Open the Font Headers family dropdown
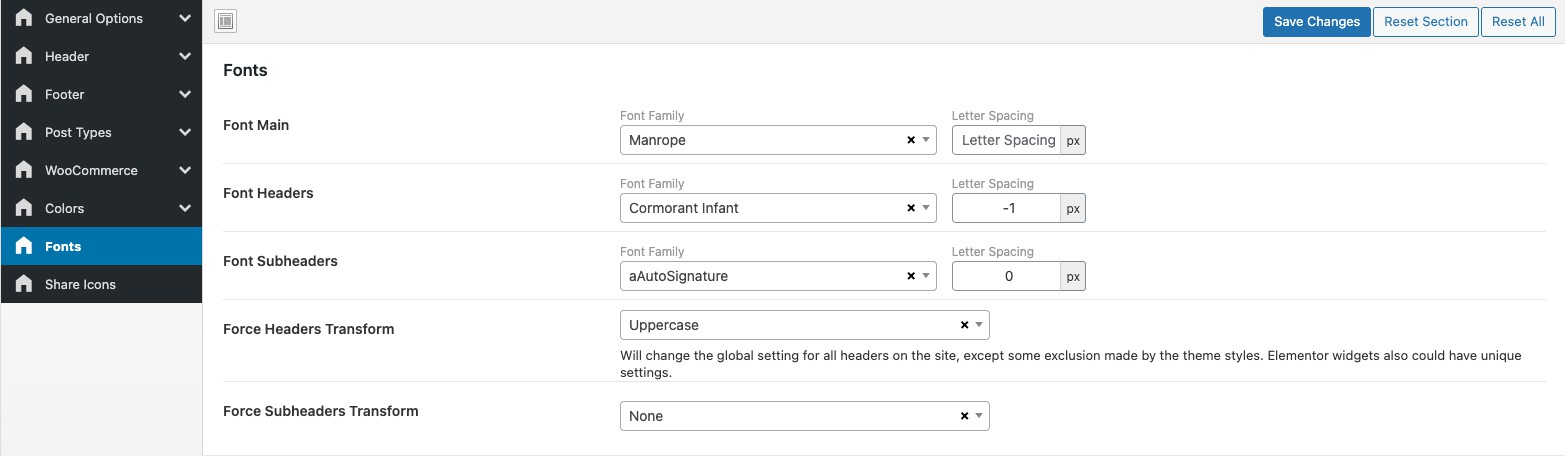The height and width of the screenshot is (456, 1565). tap(765, 208)
